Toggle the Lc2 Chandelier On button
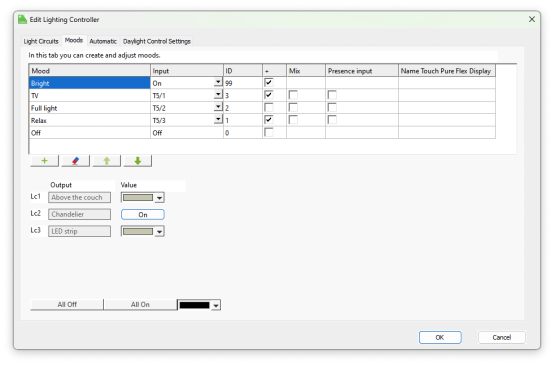This screenshot has height=366, width=554. [143, 214]
